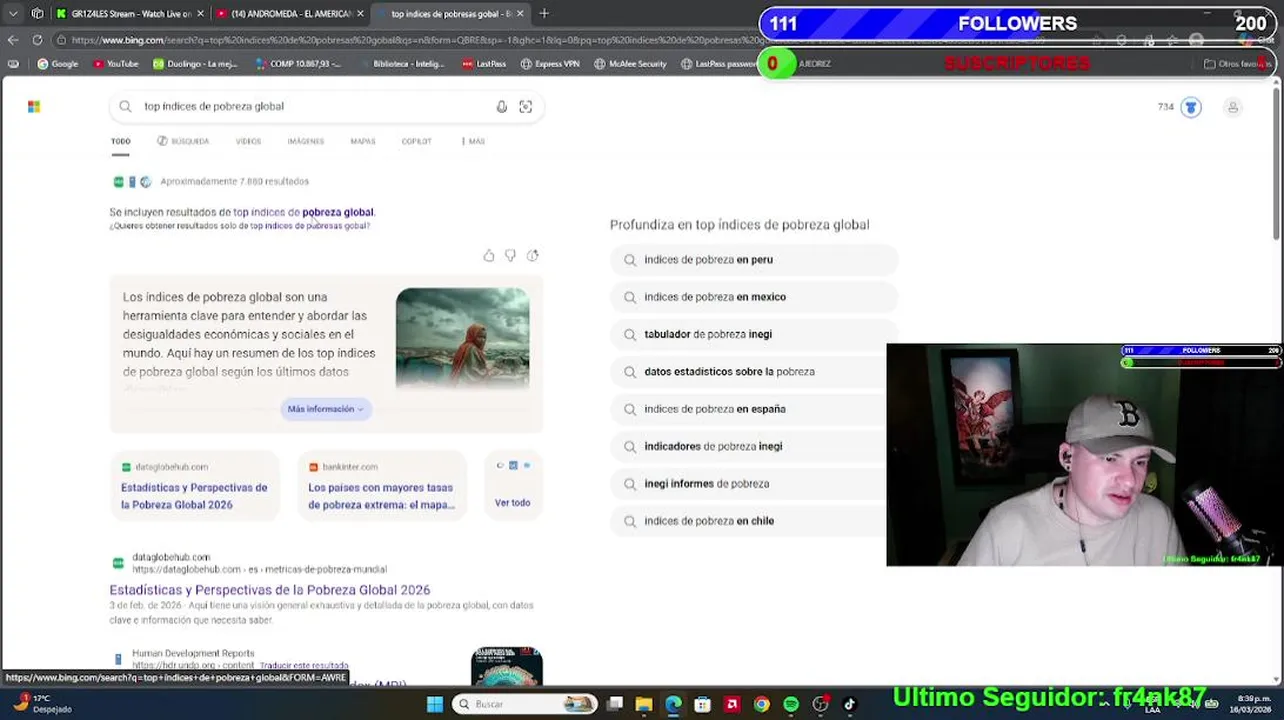Expand AI summary with Más información
This screenshot has height=720, width=1284.
point(325,409)
